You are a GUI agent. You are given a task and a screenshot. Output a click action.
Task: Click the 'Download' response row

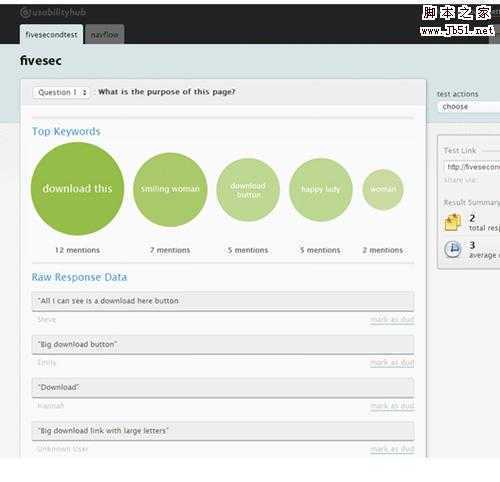click(223, 387)
